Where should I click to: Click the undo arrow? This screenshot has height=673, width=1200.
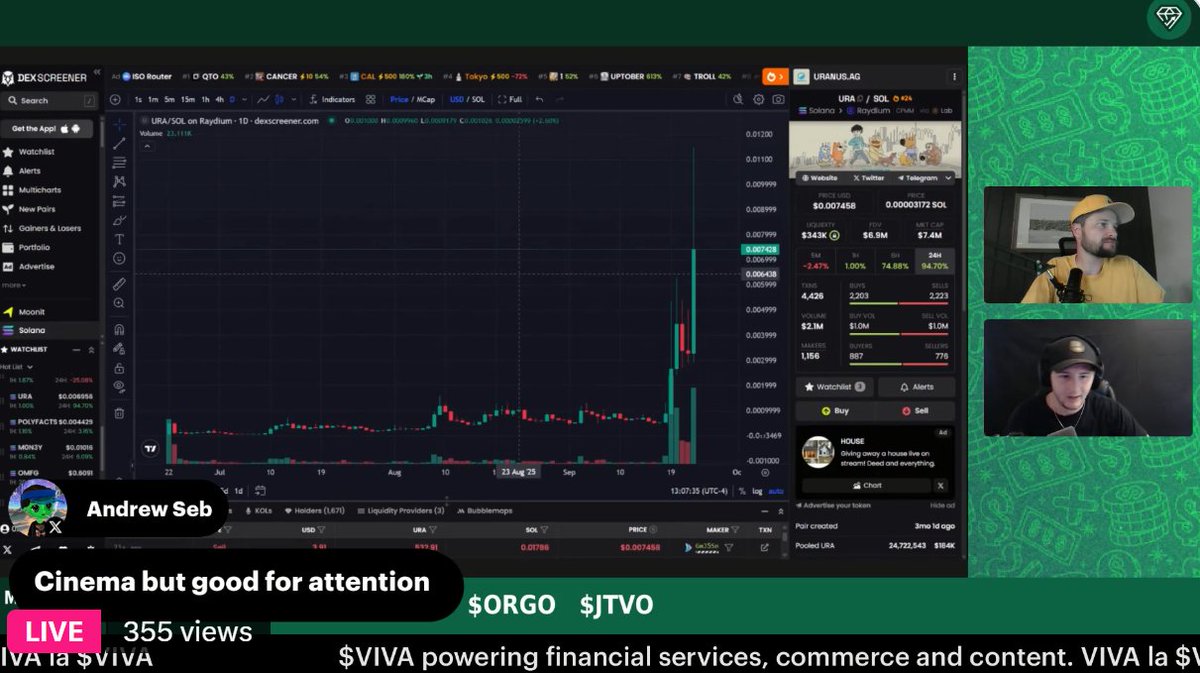[540, 99]
